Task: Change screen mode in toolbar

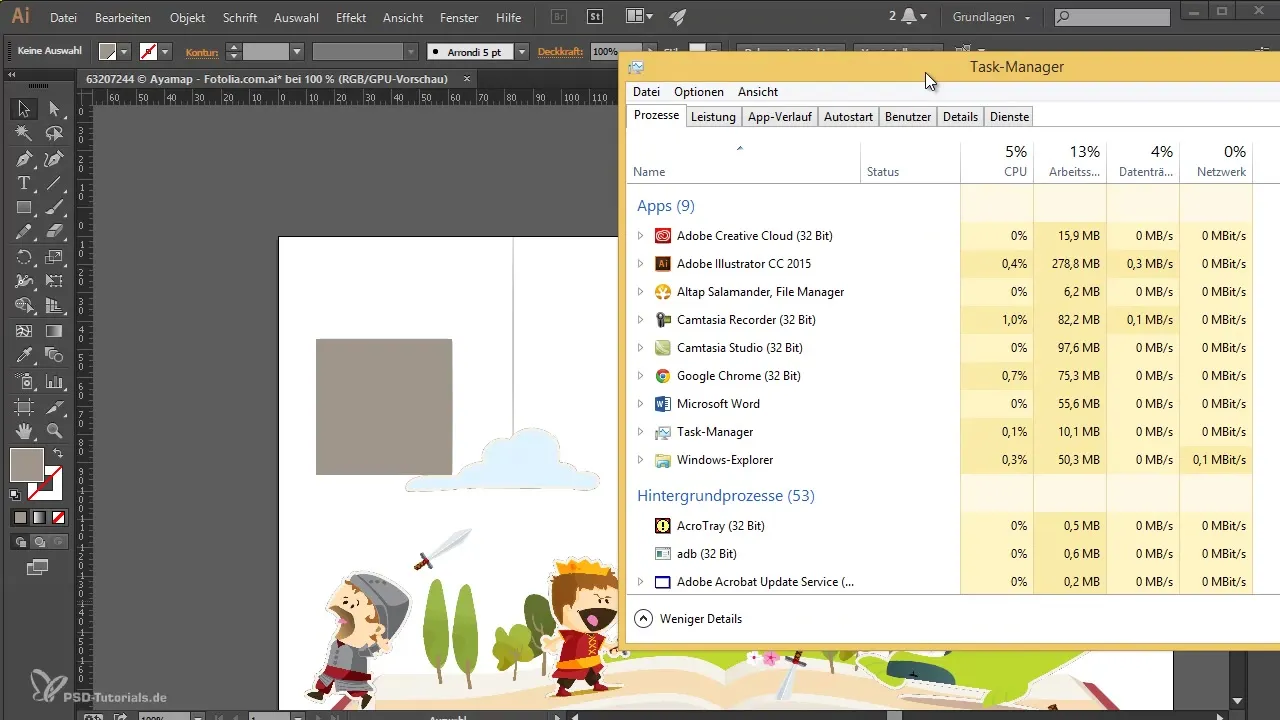Action: [x=38, y=567]
